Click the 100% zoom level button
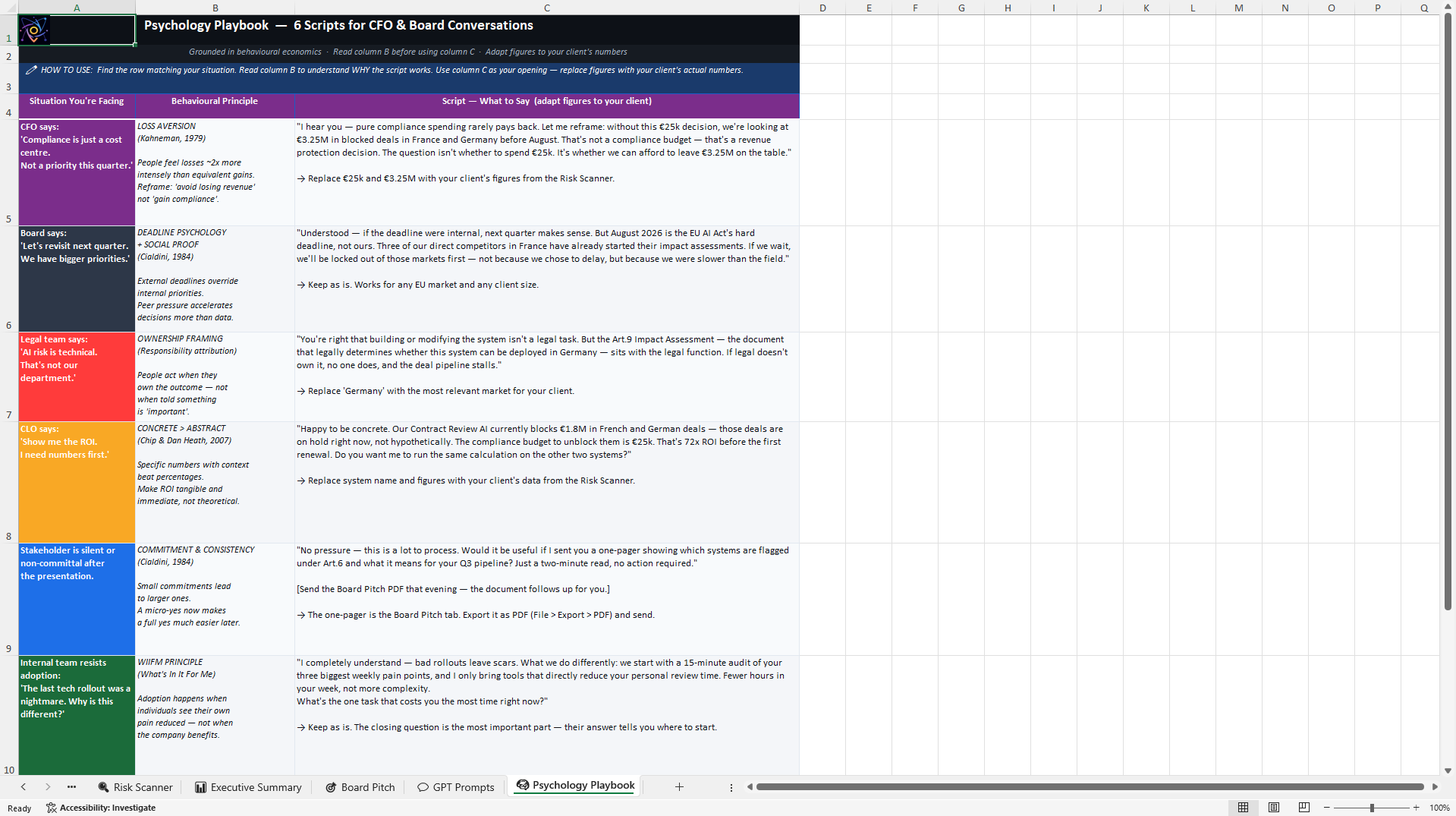Viewport: 1456px width, 816px height. click(x=1439, y=808)
